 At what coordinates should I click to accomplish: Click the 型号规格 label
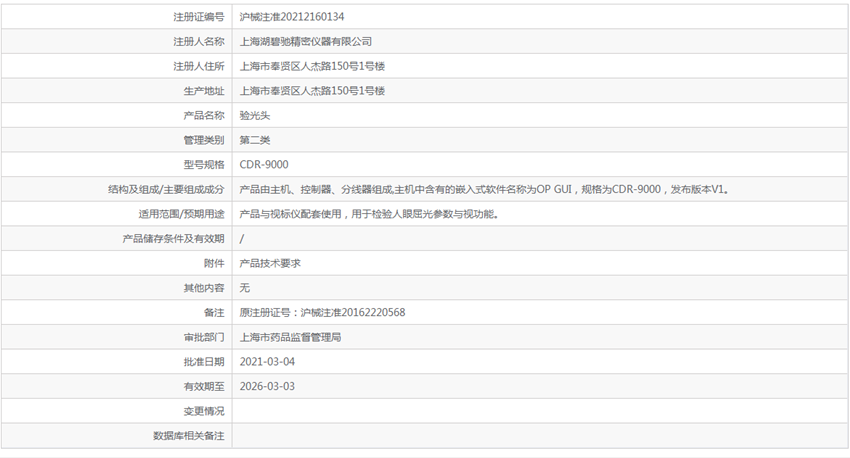[x=204, y=165]
